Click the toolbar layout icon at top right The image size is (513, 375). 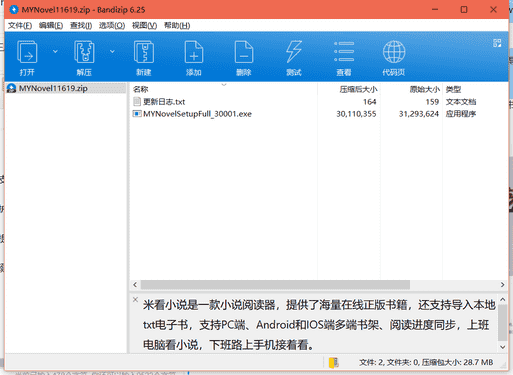pos(497,43)
